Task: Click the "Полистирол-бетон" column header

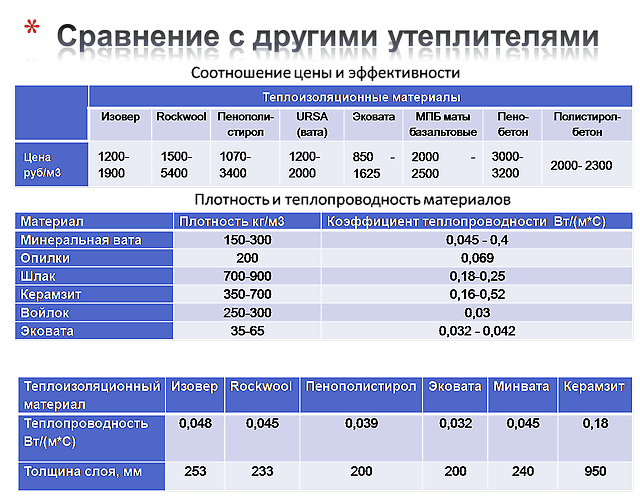Action: [x=587, y=124]
